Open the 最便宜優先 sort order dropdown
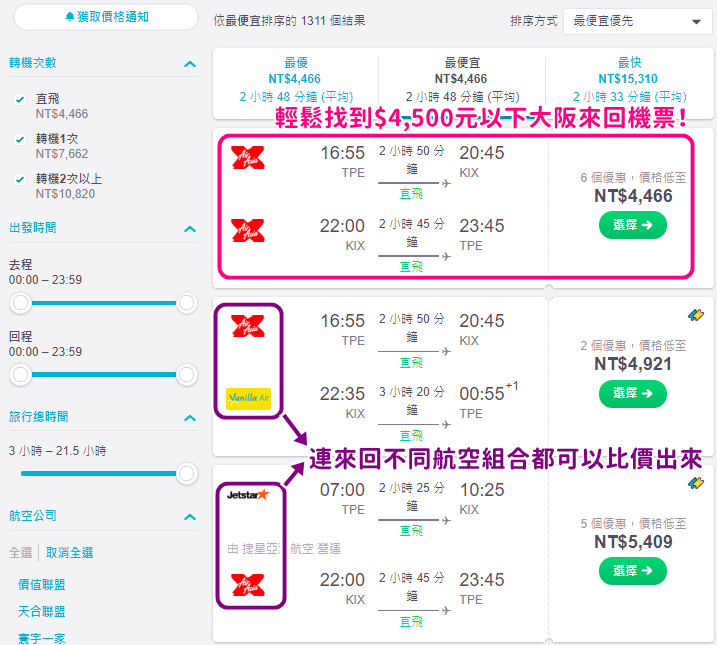Screen dimensions: 717x645 click(637, 21)
